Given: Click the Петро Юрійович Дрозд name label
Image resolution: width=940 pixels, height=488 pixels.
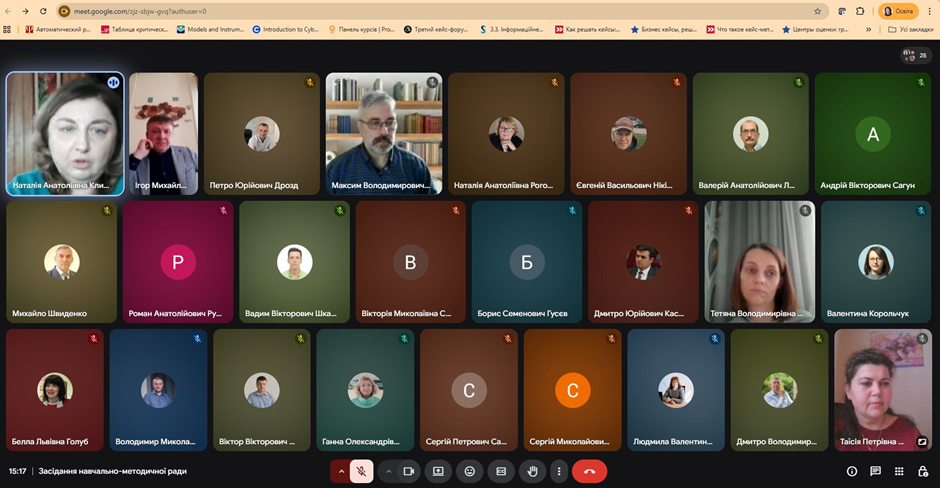Looking at the screenshot, I should tap(254, 185).
